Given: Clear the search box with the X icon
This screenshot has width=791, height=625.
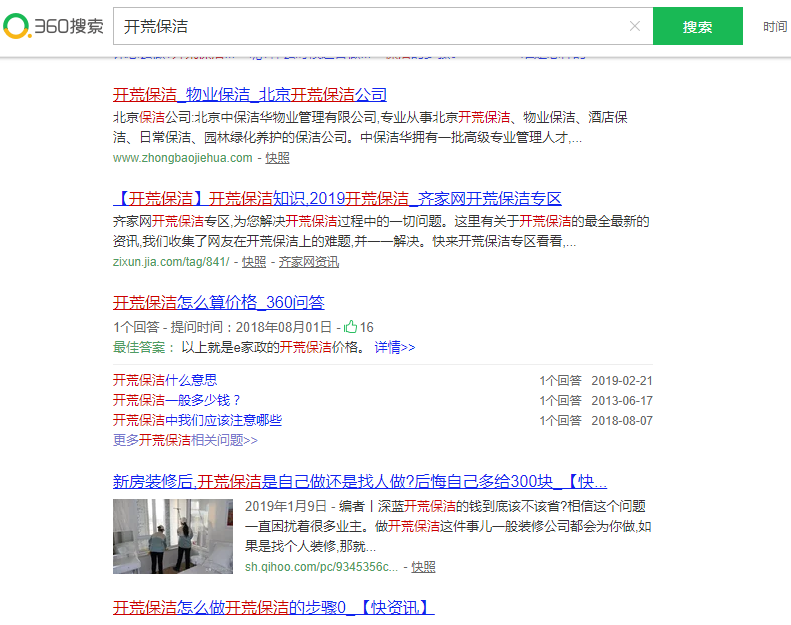Looking at the screenshot, I should [634, 26].
